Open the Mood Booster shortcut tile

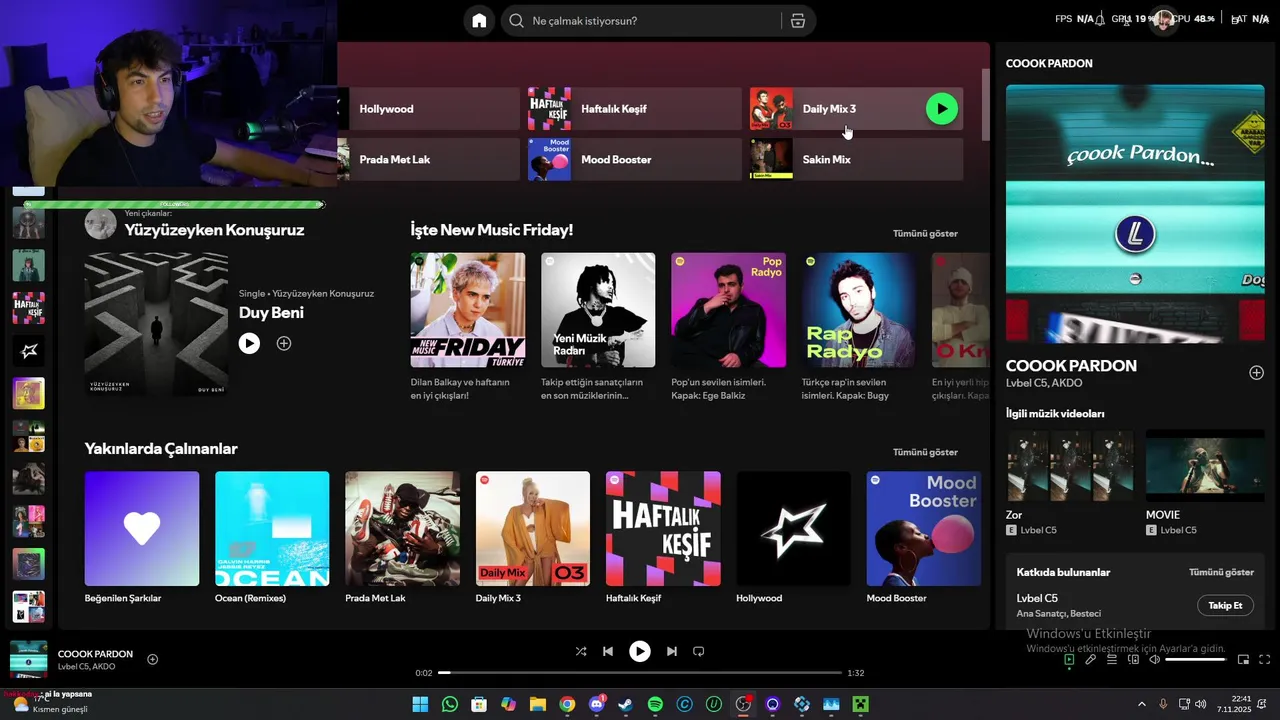(635, 159)
